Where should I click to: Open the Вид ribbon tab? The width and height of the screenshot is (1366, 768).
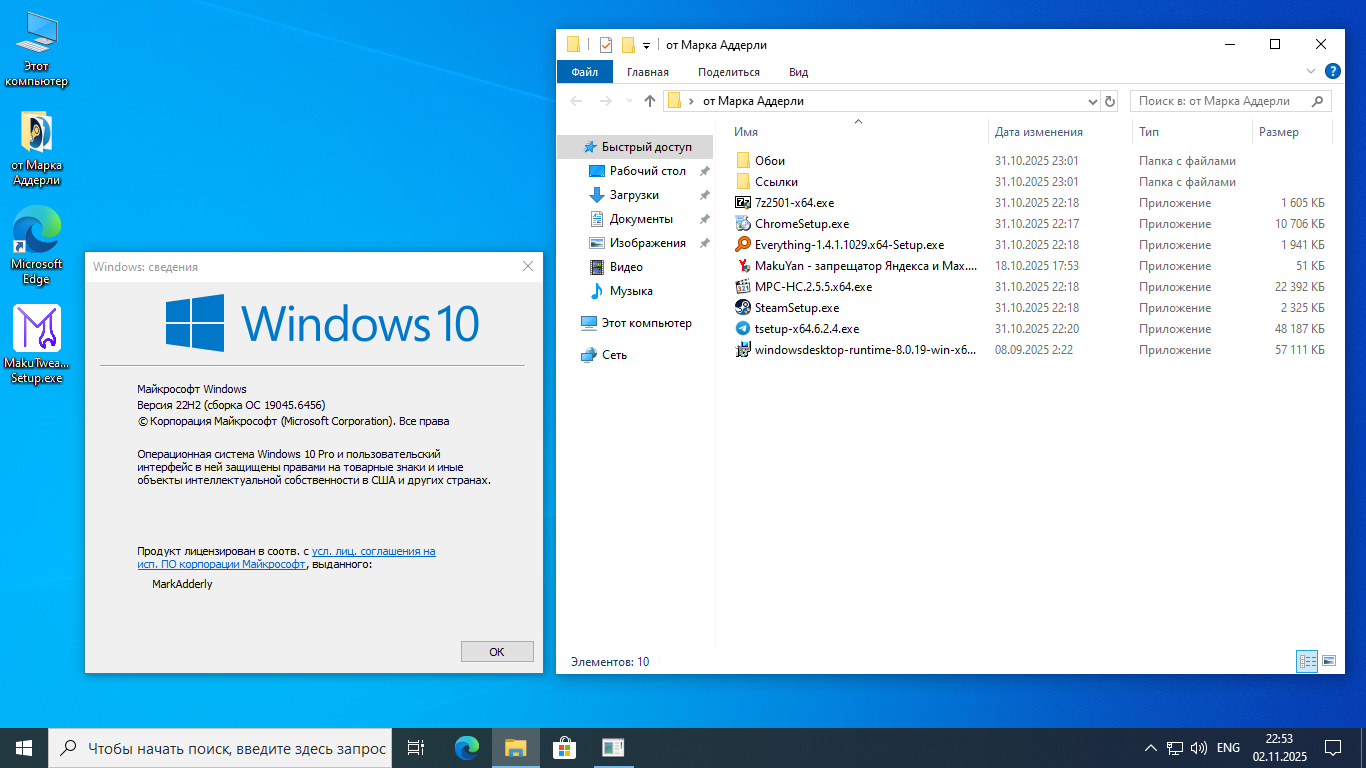(798, 72)
